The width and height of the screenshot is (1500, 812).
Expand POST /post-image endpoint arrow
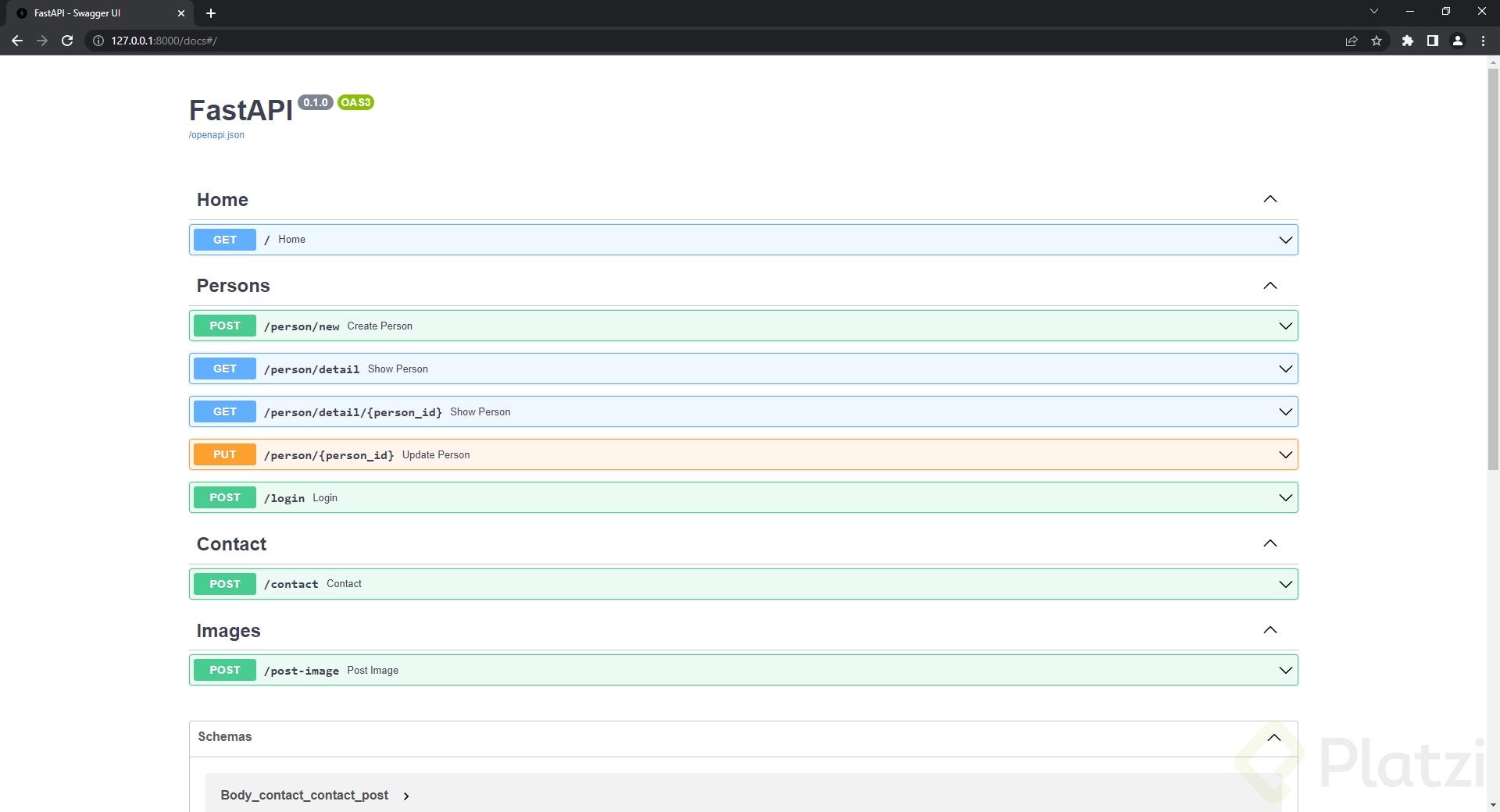1285,671
